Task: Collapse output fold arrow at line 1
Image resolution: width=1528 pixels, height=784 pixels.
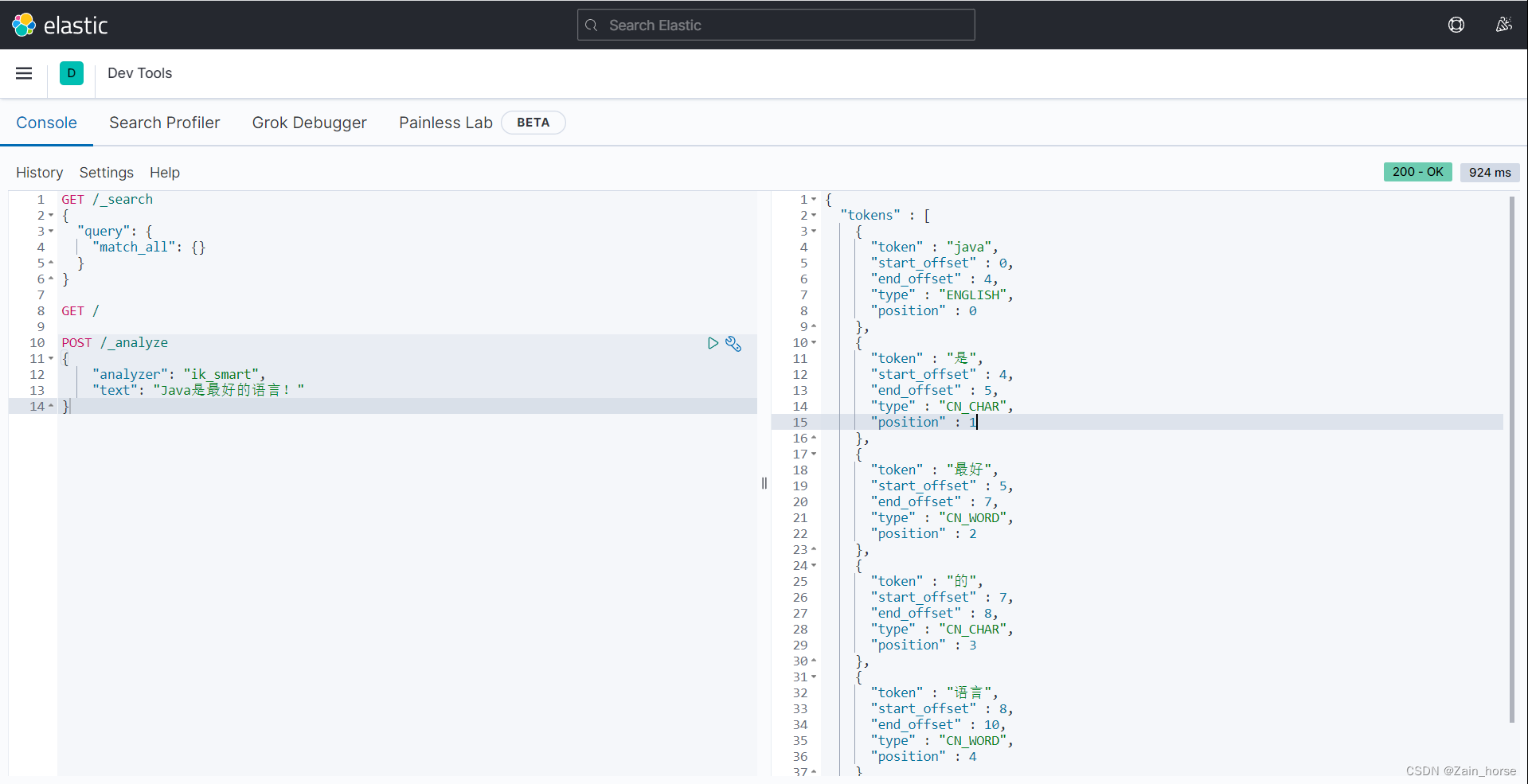Action: [814, 200]
